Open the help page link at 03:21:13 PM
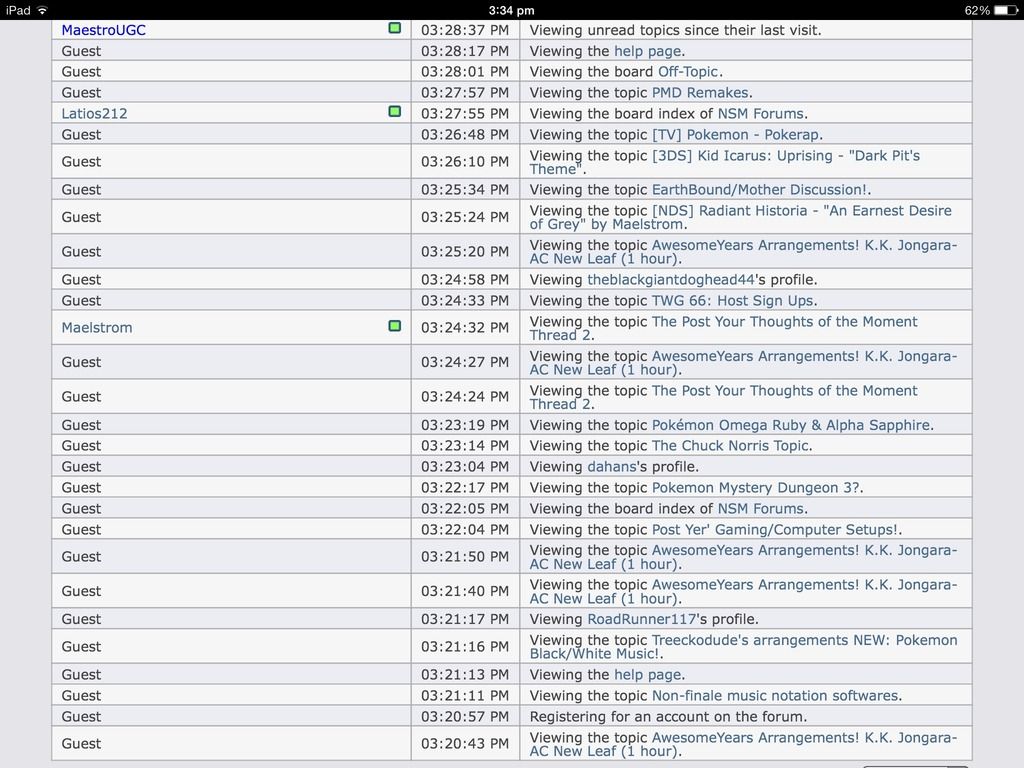The width and height of the screenshot is (1024, 768). coord(648,675)
